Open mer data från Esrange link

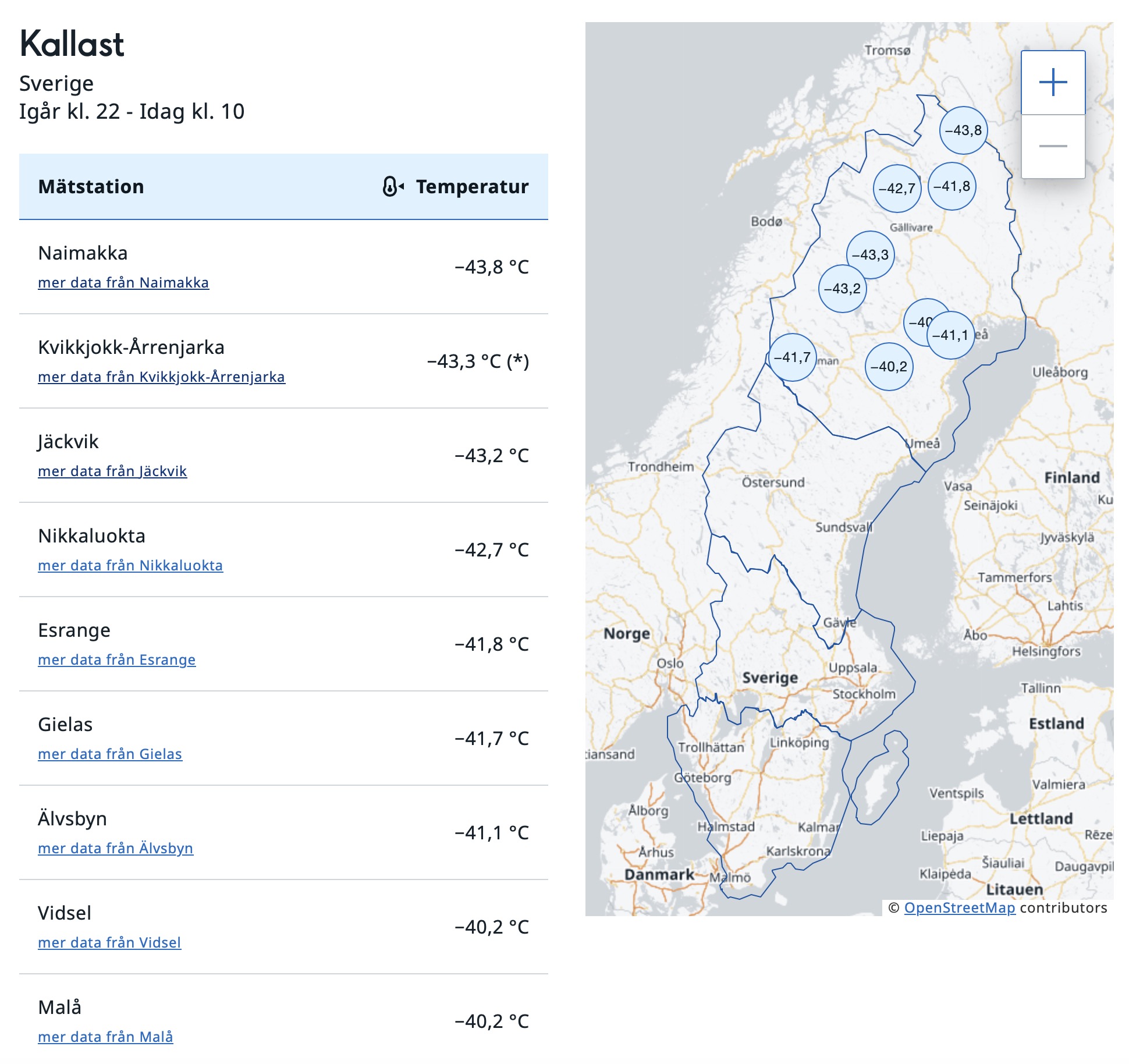(x=116, y=660)
